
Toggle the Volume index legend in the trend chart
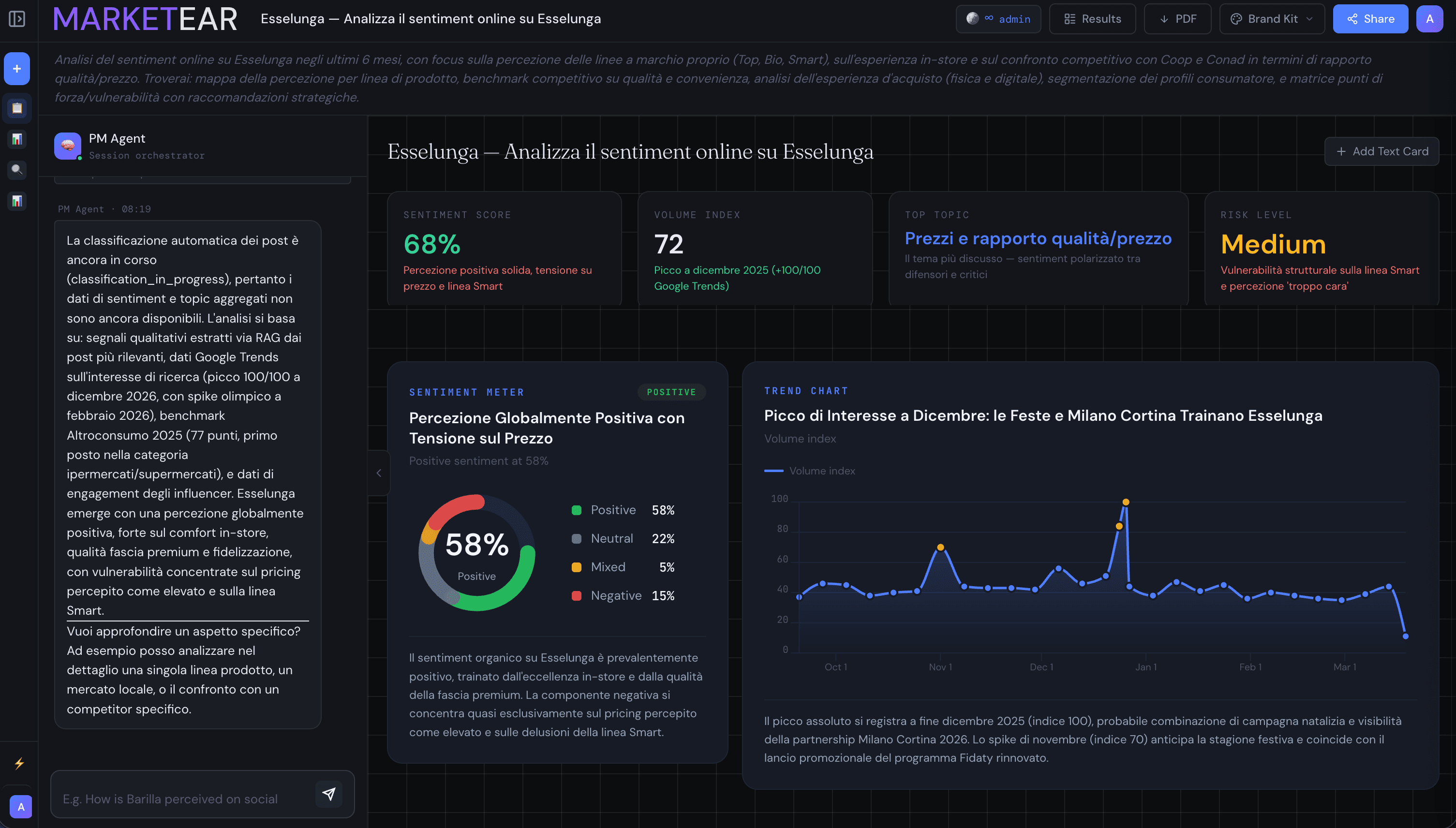pyautogui.click(x=810, y=471)
